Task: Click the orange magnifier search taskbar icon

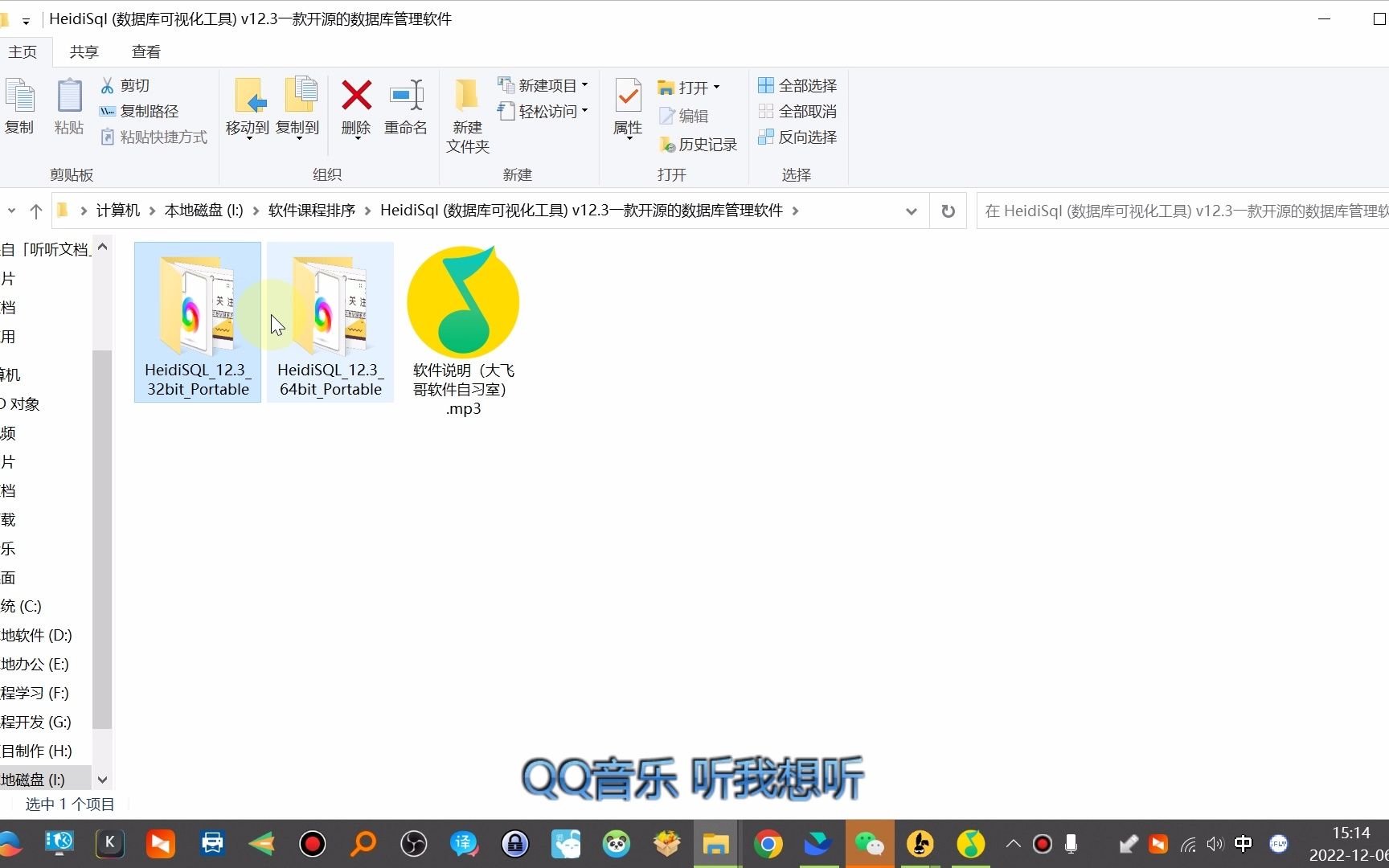Action: [x=363, y=844]
